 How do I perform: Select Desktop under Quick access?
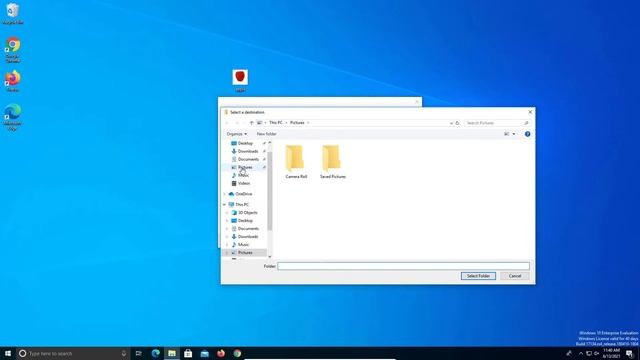click(x=245, y=143)
